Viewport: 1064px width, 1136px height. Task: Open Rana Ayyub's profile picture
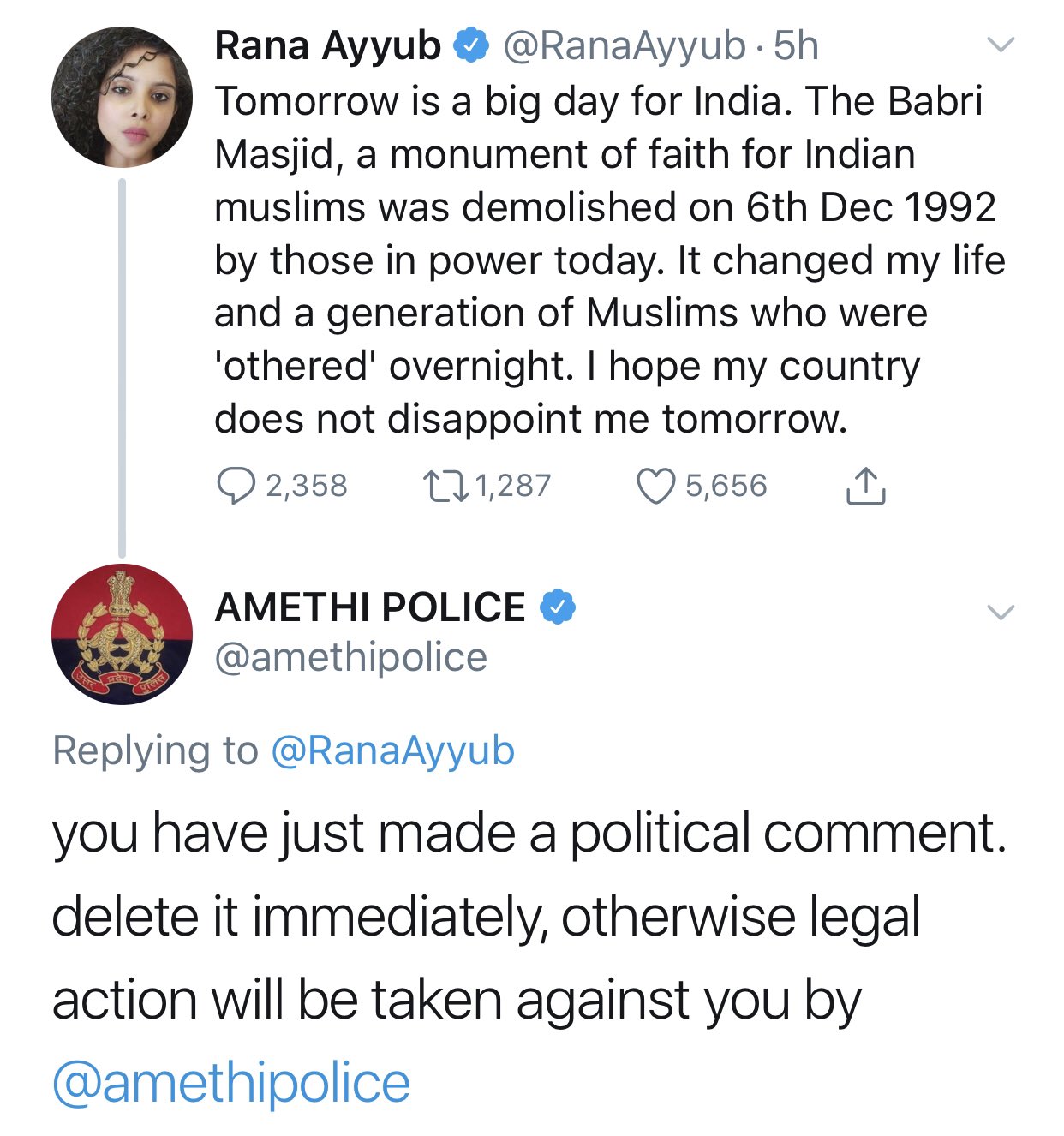(x=122, y=97)
